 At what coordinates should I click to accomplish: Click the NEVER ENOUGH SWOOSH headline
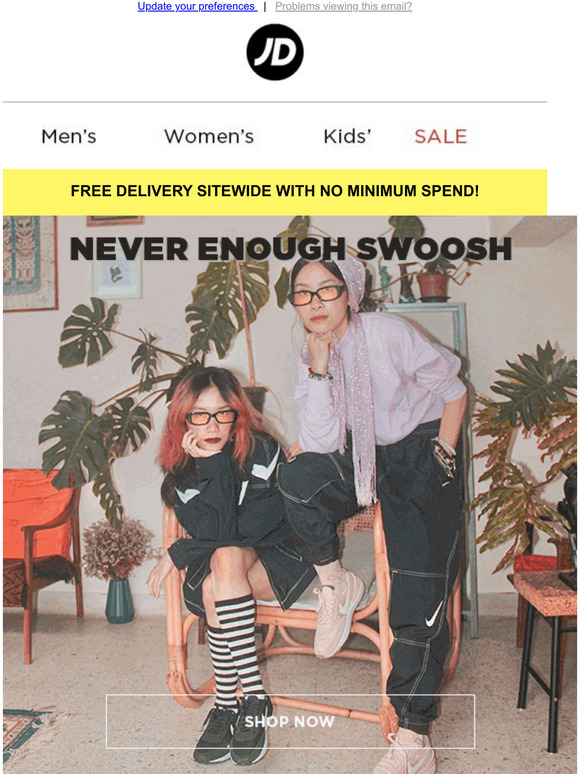coord(291,248)
